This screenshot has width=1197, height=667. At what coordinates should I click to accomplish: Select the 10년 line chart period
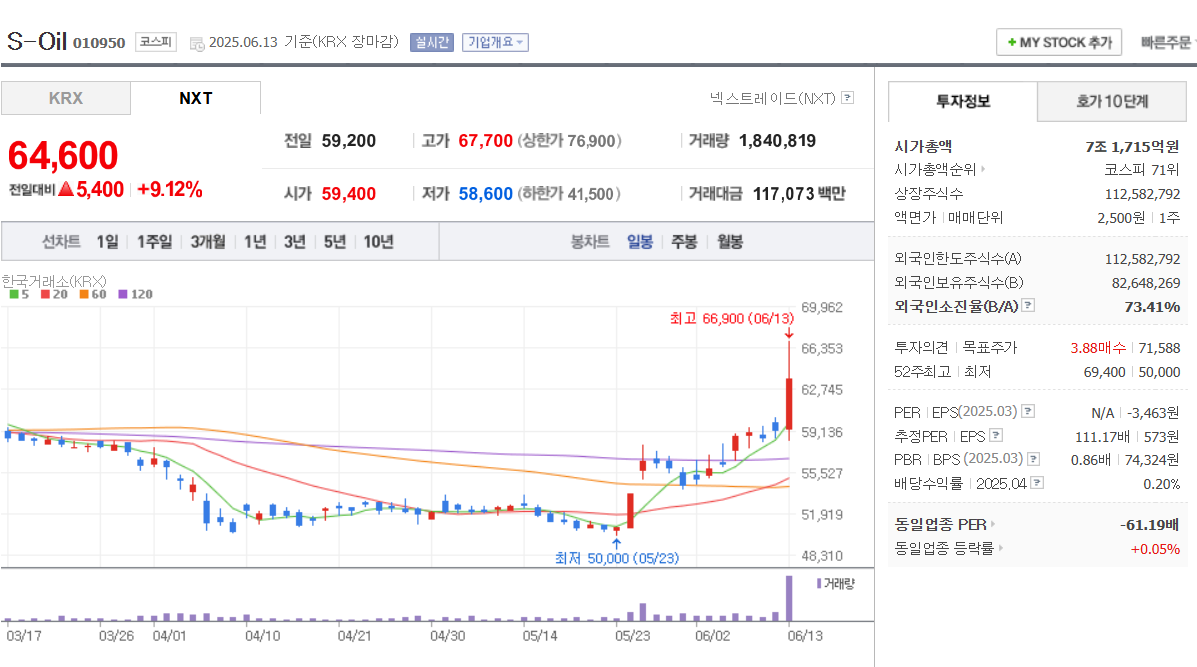[x=378, y=242]
